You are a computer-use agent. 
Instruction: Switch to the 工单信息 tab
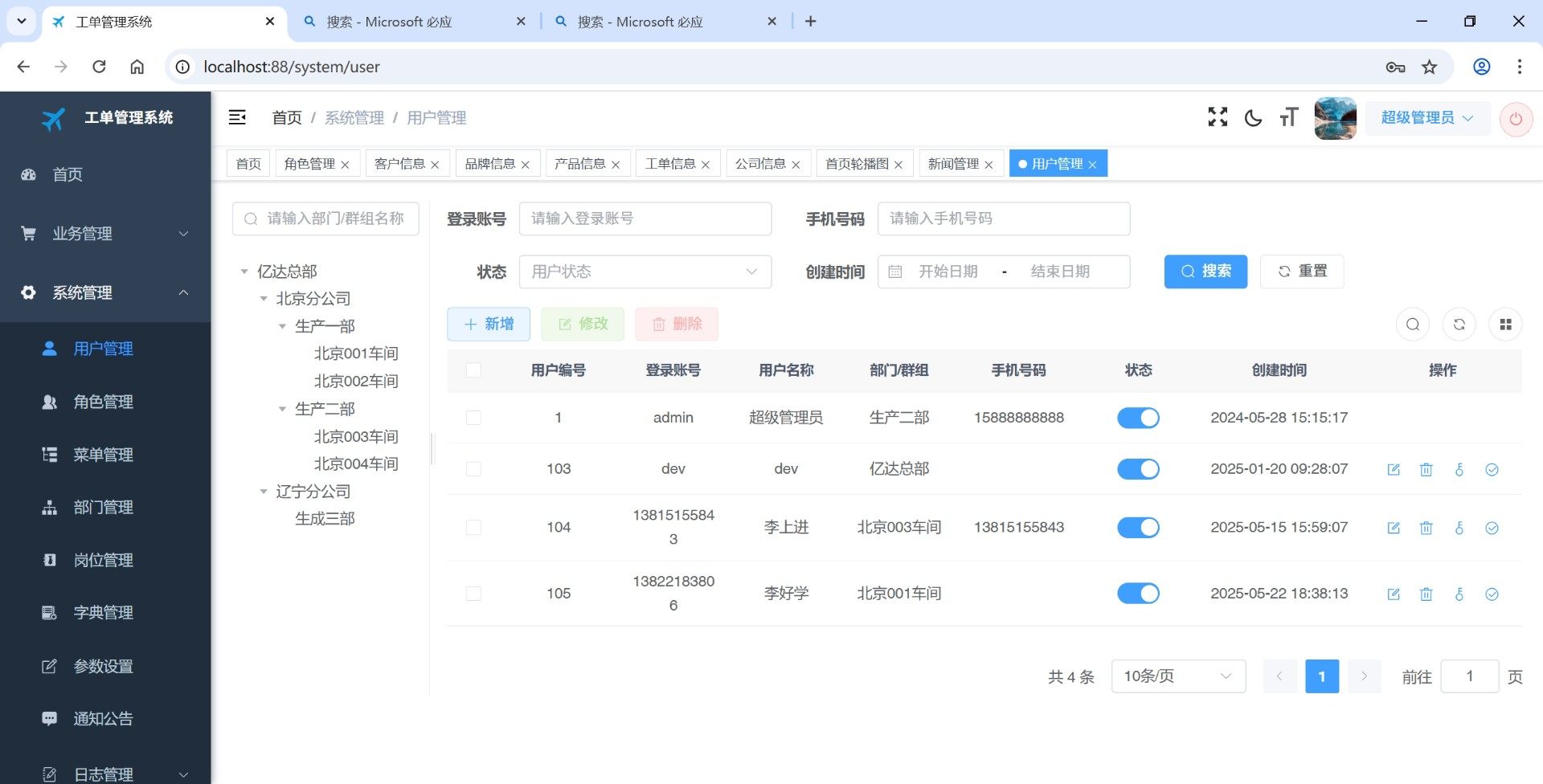click(x=670, y=164)
